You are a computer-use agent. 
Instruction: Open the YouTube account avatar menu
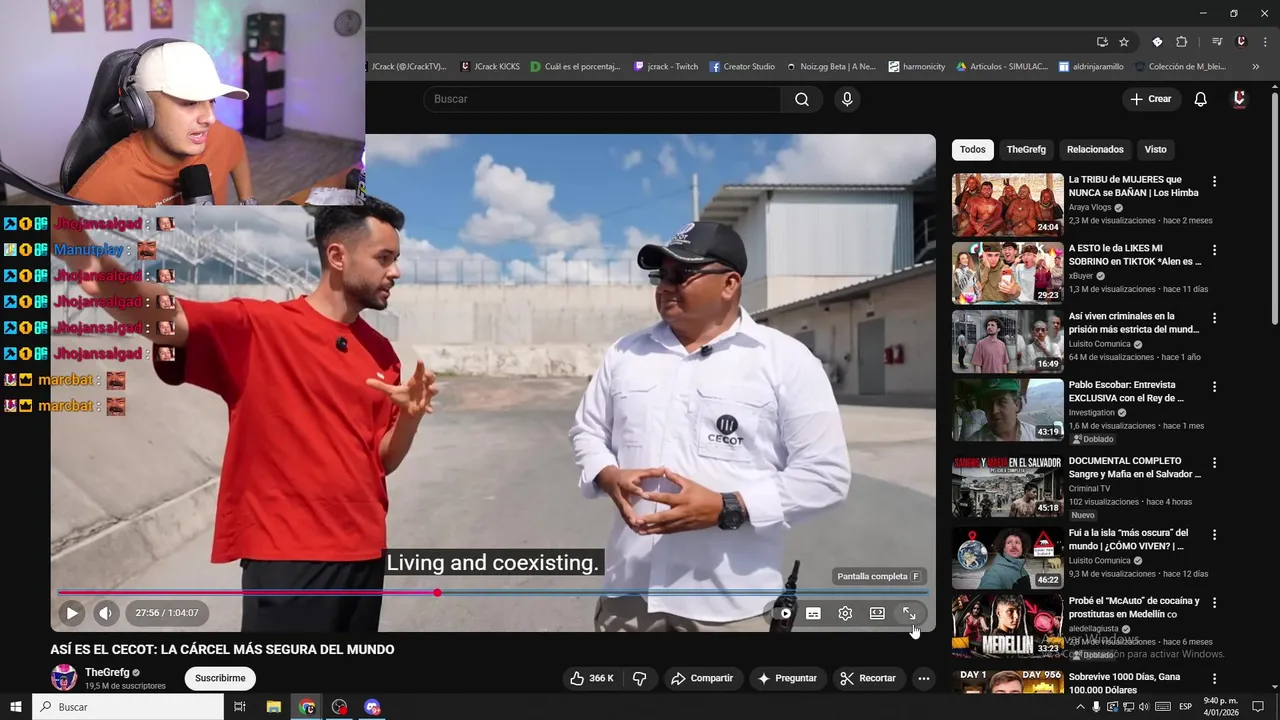[x=1240, y=99]
